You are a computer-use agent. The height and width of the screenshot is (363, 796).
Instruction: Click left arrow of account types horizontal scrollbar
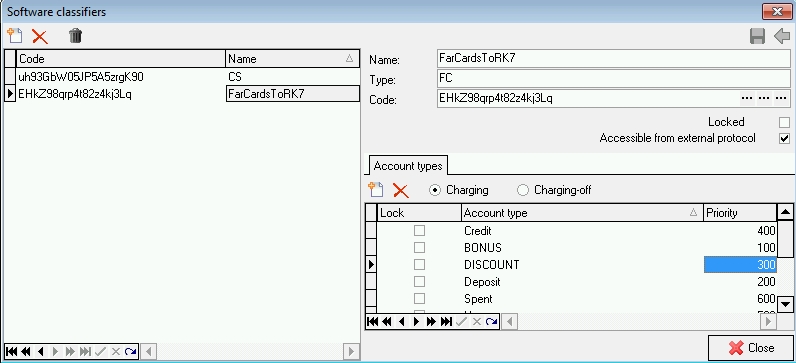tap(510, 321)
